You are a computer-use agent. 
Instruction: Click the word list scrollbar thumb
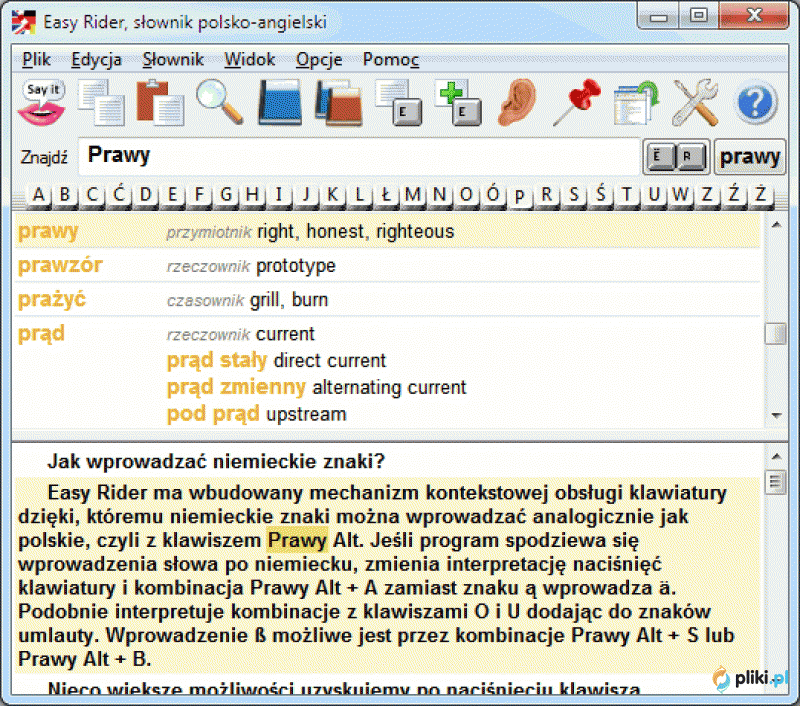click(x=776, y=334)
